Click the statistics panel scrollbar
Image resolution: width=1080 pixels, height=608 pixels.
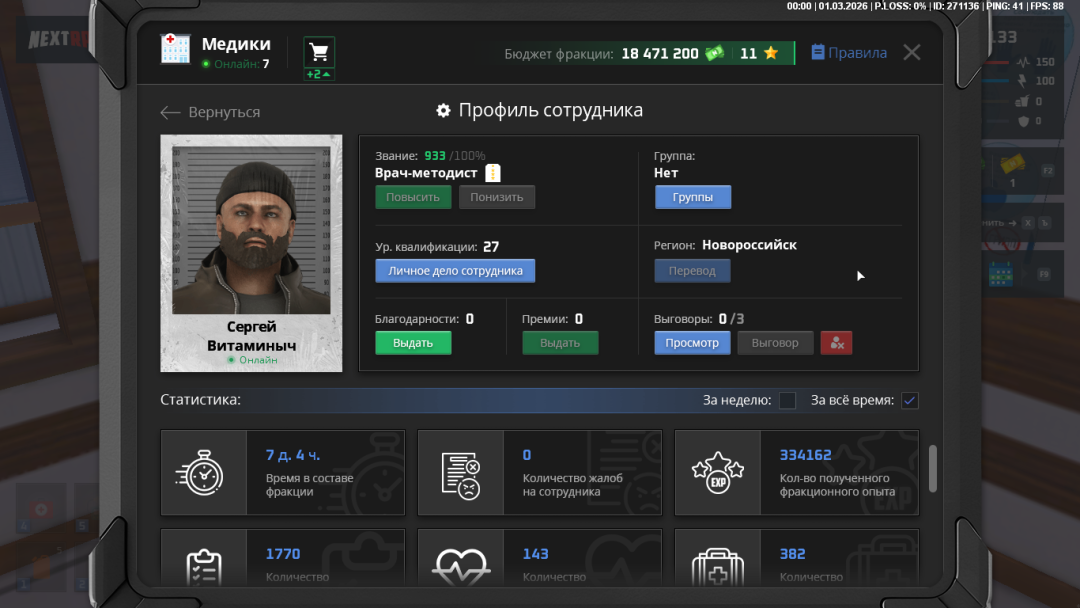pos(933,468)
